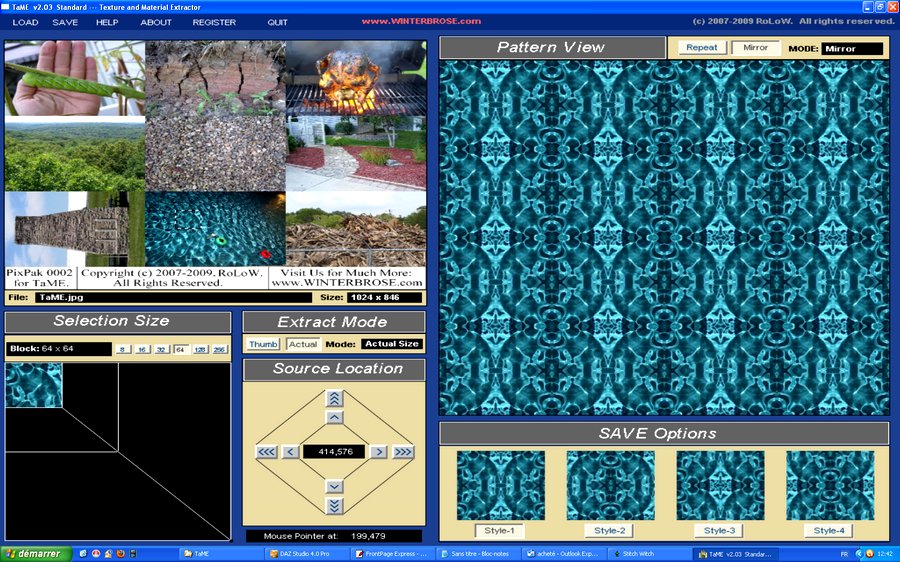This screenshot has height=562, width=900.
Task: Click the flaming grill photo in source image
Action: point(356,78)
